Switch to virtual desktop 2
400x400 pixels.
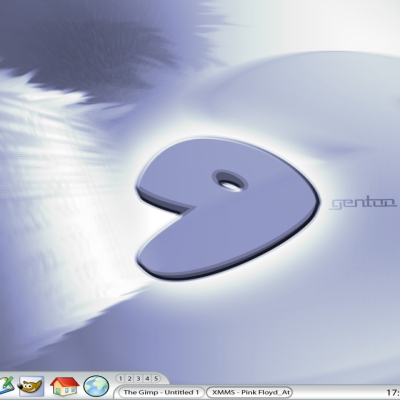(129, 378)
